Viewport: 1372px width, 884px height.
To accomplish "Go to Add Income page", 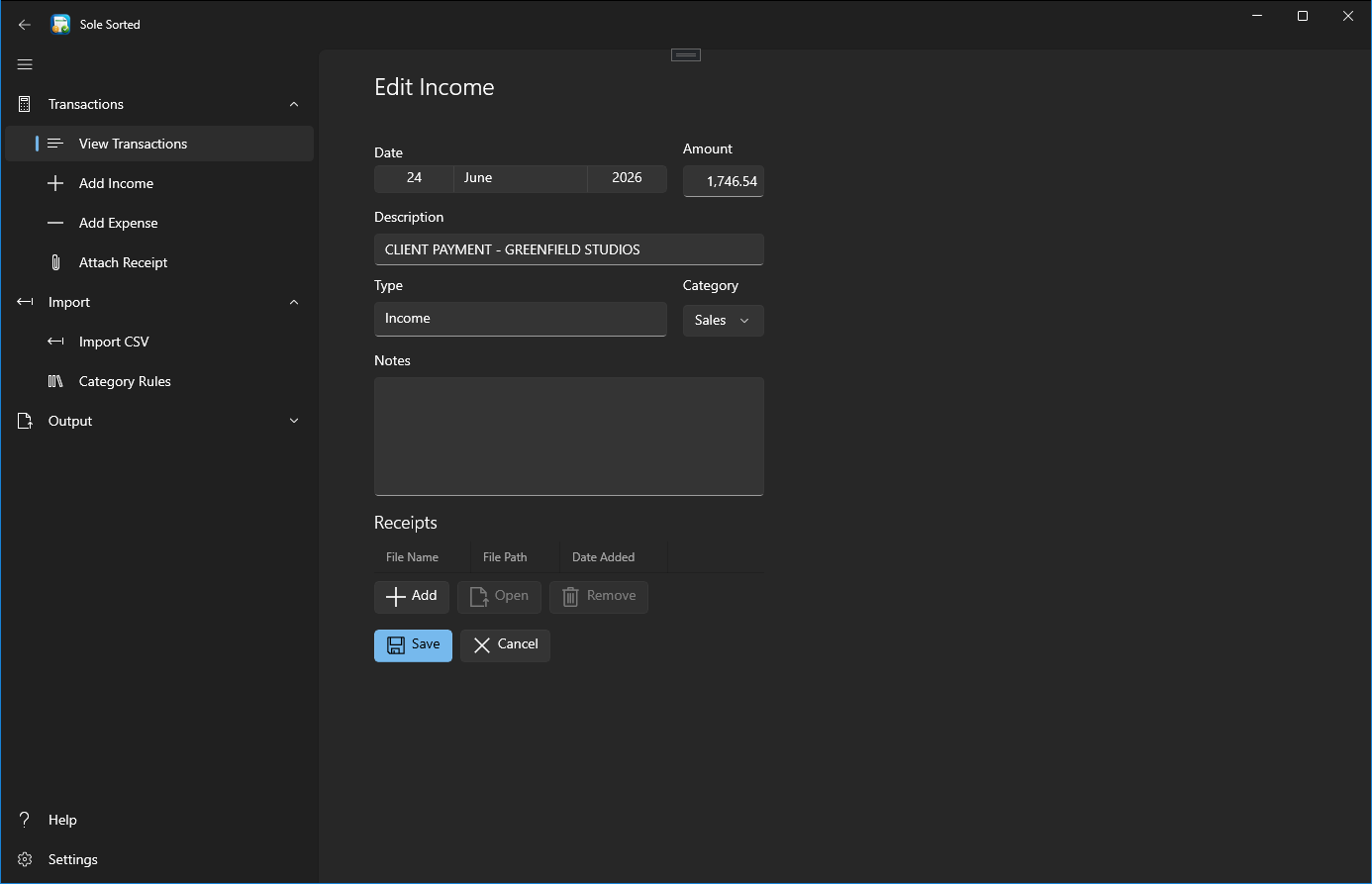I will pyautogui.click(x=159, y=183).
